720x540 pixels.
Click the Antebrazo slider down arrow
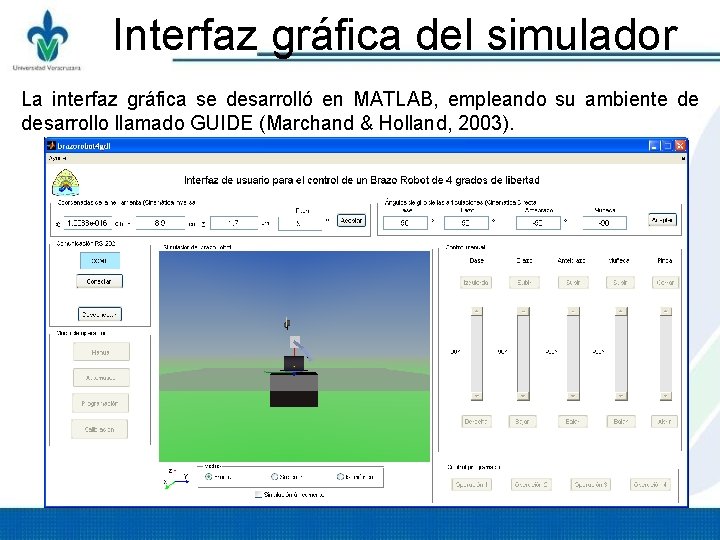click(x=573, y=396)
